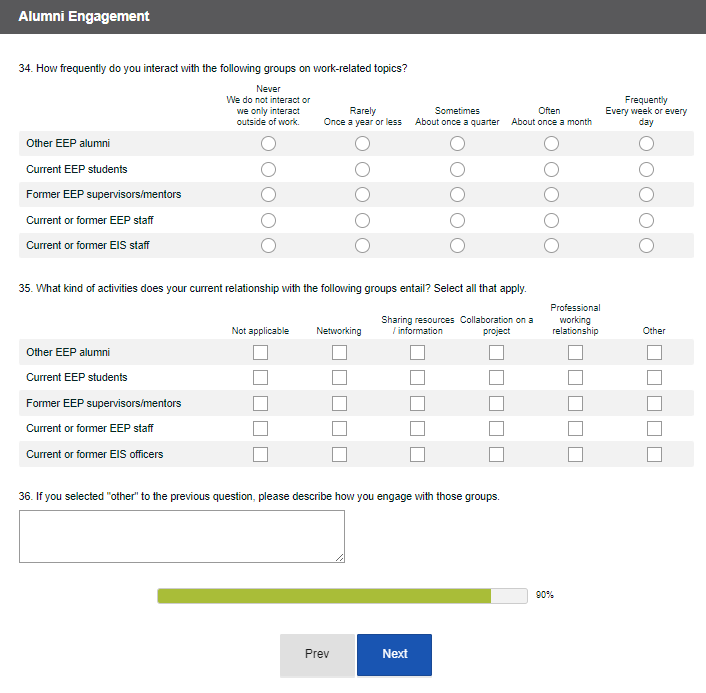
Task: Choose Frequently for Other EEP alumni interaction
Action: [646, 144]
